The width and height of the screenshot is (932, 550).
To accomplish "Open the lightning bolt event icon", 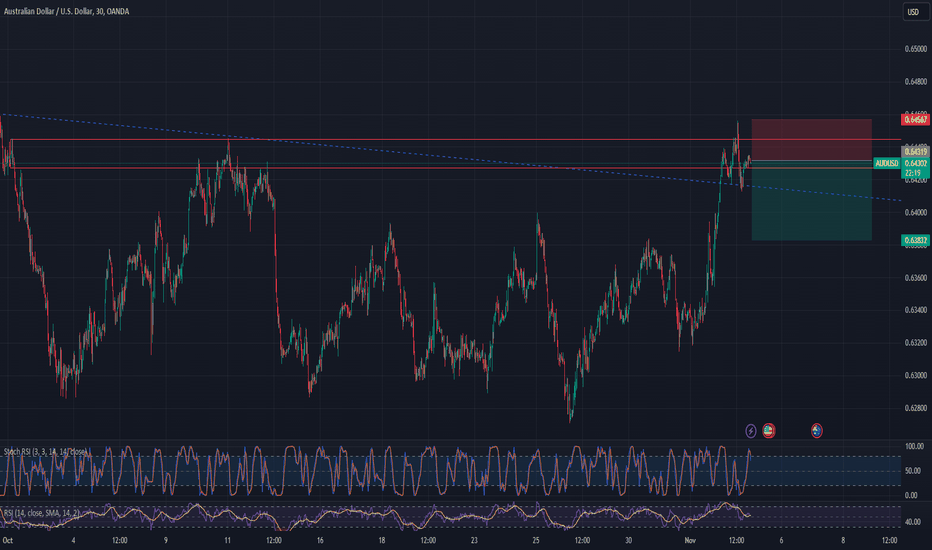I will point(751,430).
